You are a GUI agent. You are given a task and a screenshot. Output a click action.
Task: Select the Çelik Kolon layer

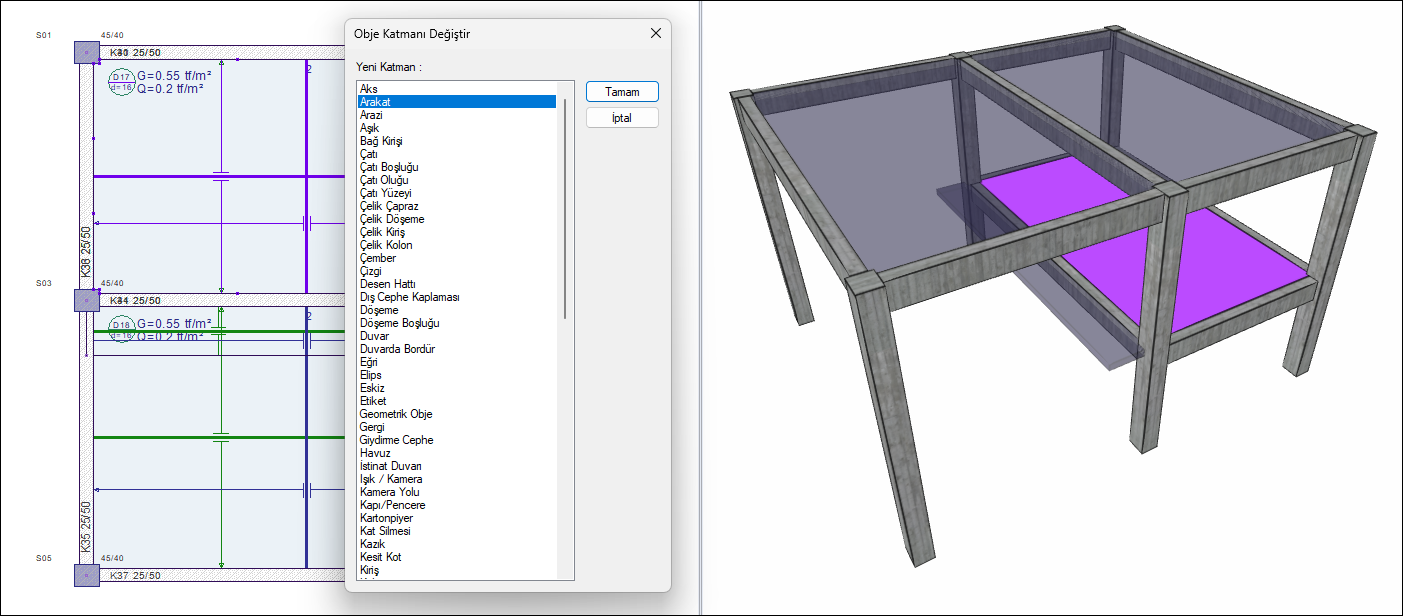[x=386, y=245]
